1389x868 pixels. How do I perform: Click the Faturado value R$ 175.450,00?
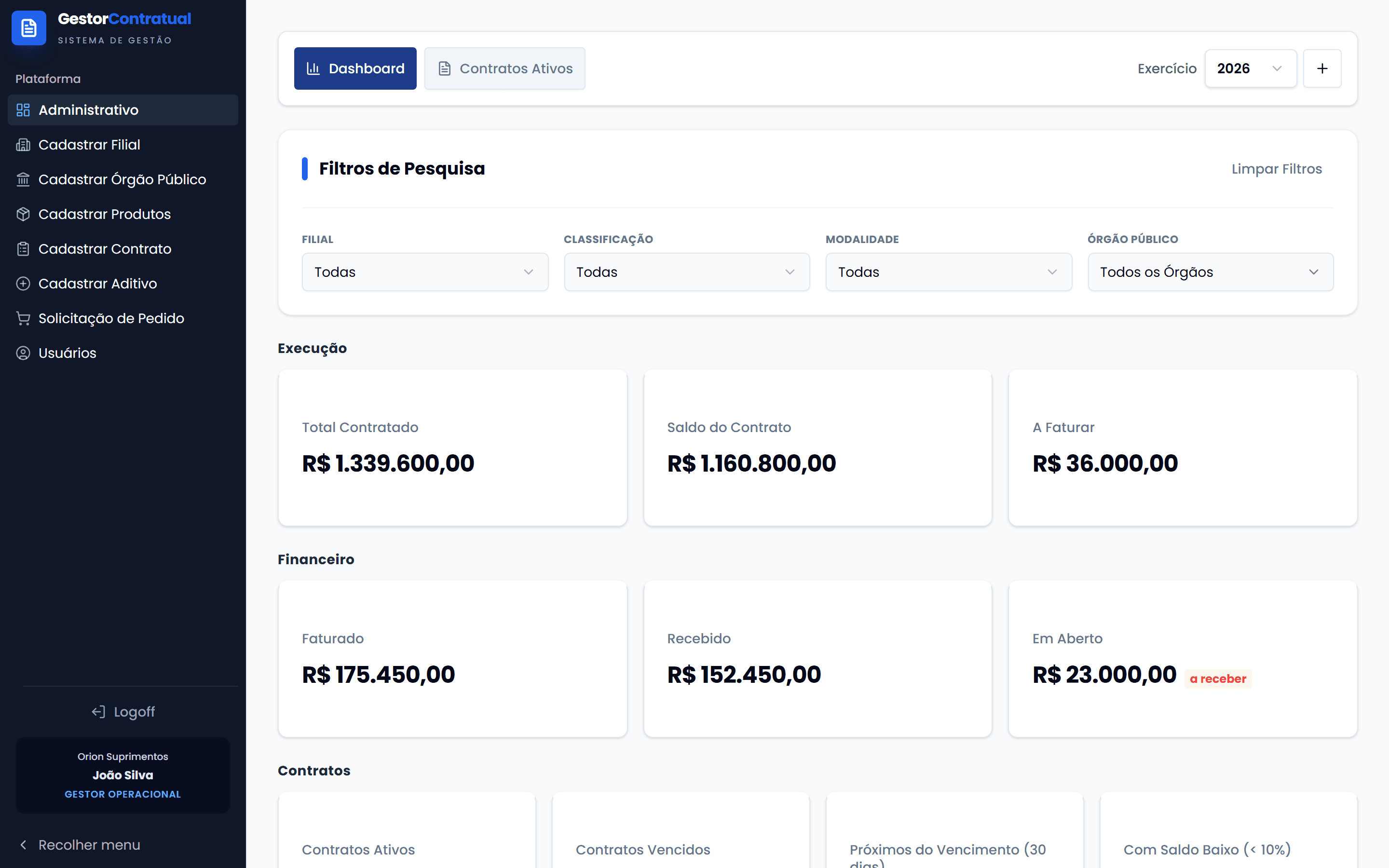click(378, 675)
